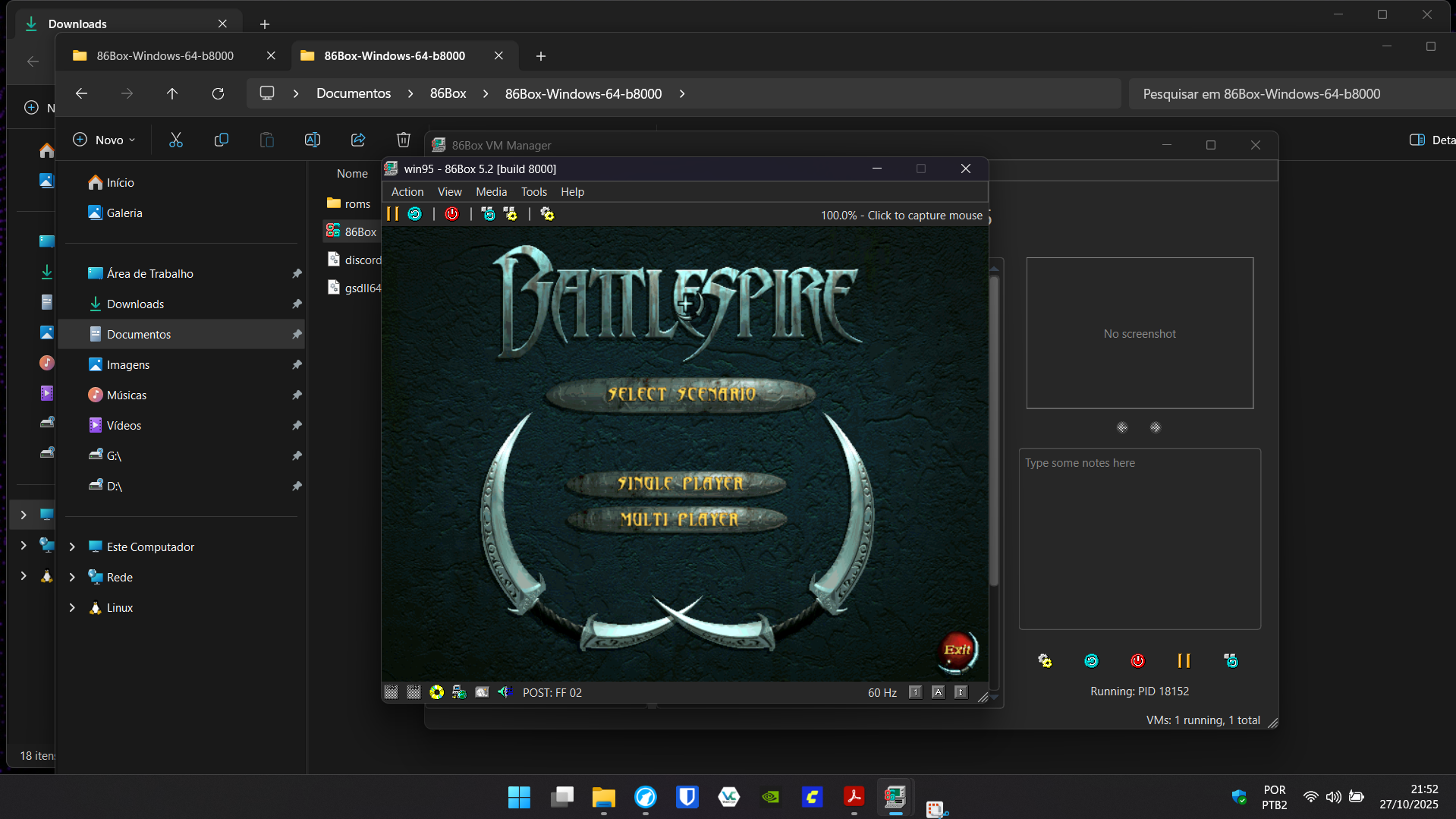Open emulator settings via the gear icon in the win95 toolbar
Screen dimensions: 1456x819
[547, 214]
